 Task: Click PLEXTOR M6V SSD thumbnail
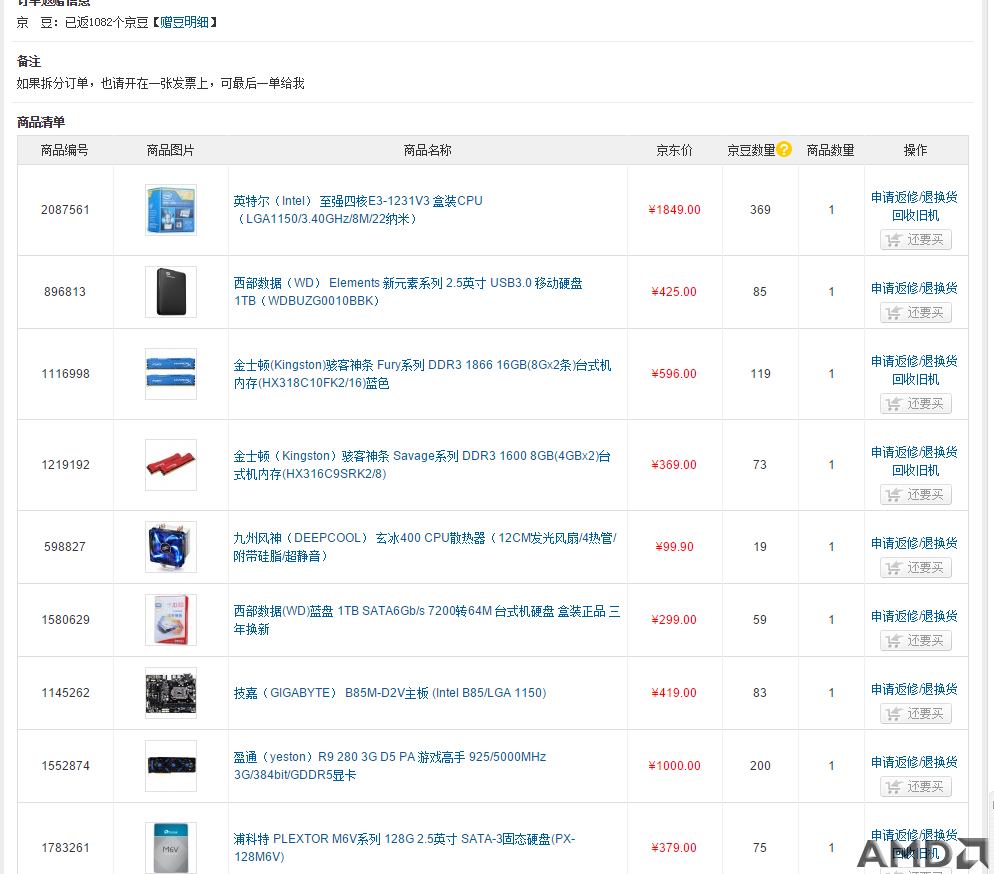171,847
